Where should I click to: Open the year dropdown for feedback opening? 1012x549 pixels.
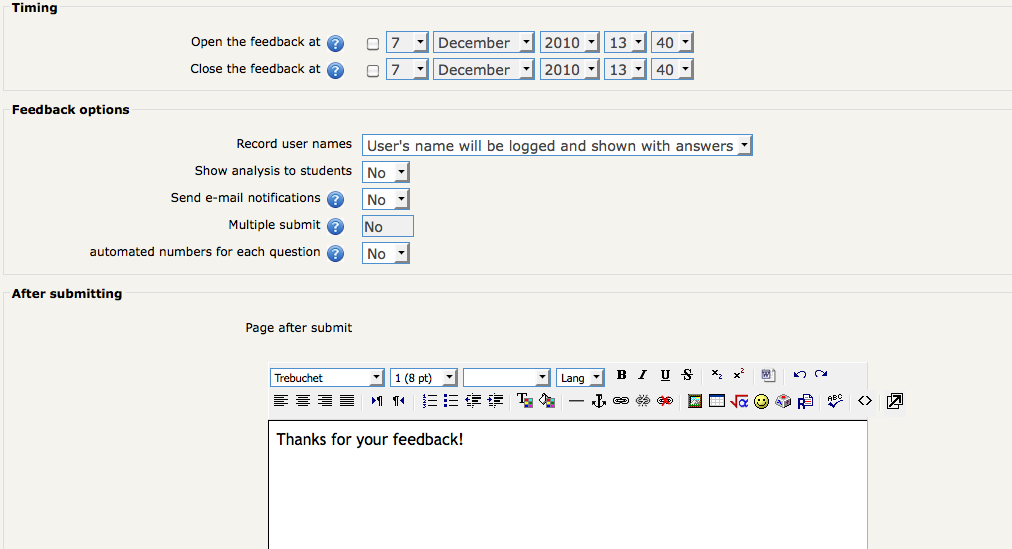pos(569,43)
